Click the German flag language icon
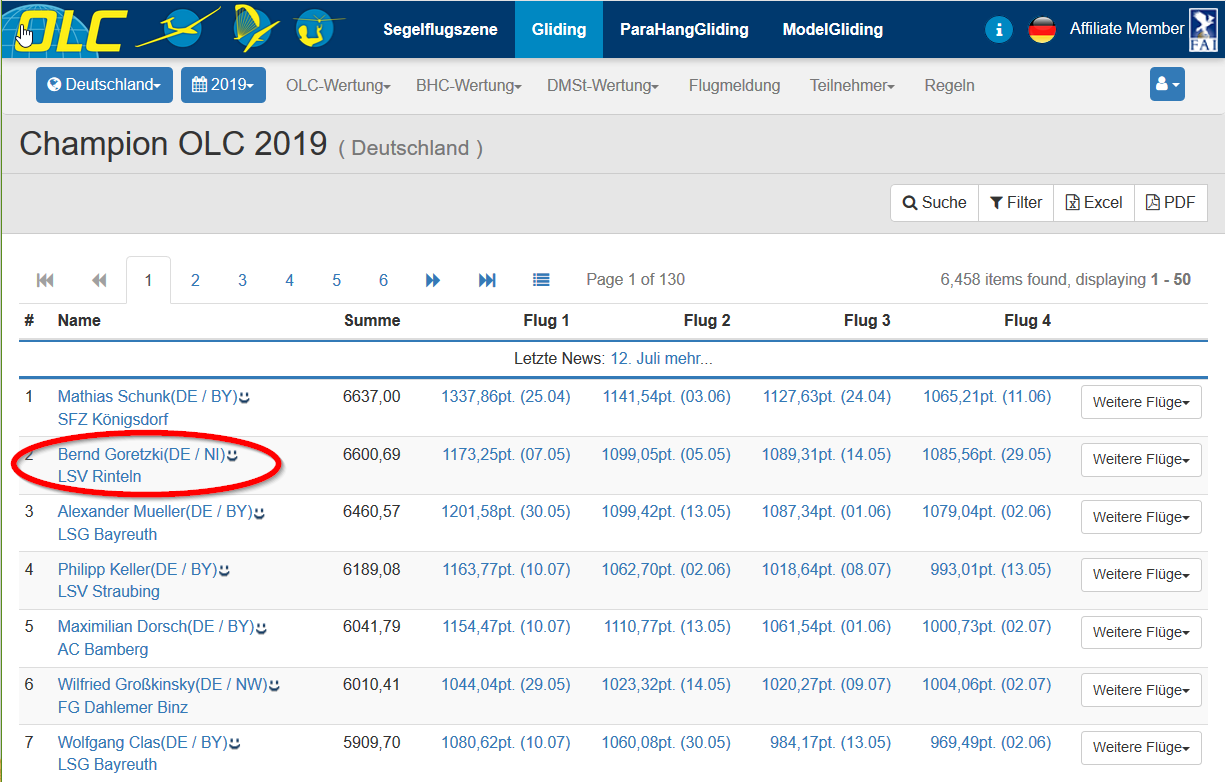The width and height of the screenshot is (1226, 782). (1042, 29)
